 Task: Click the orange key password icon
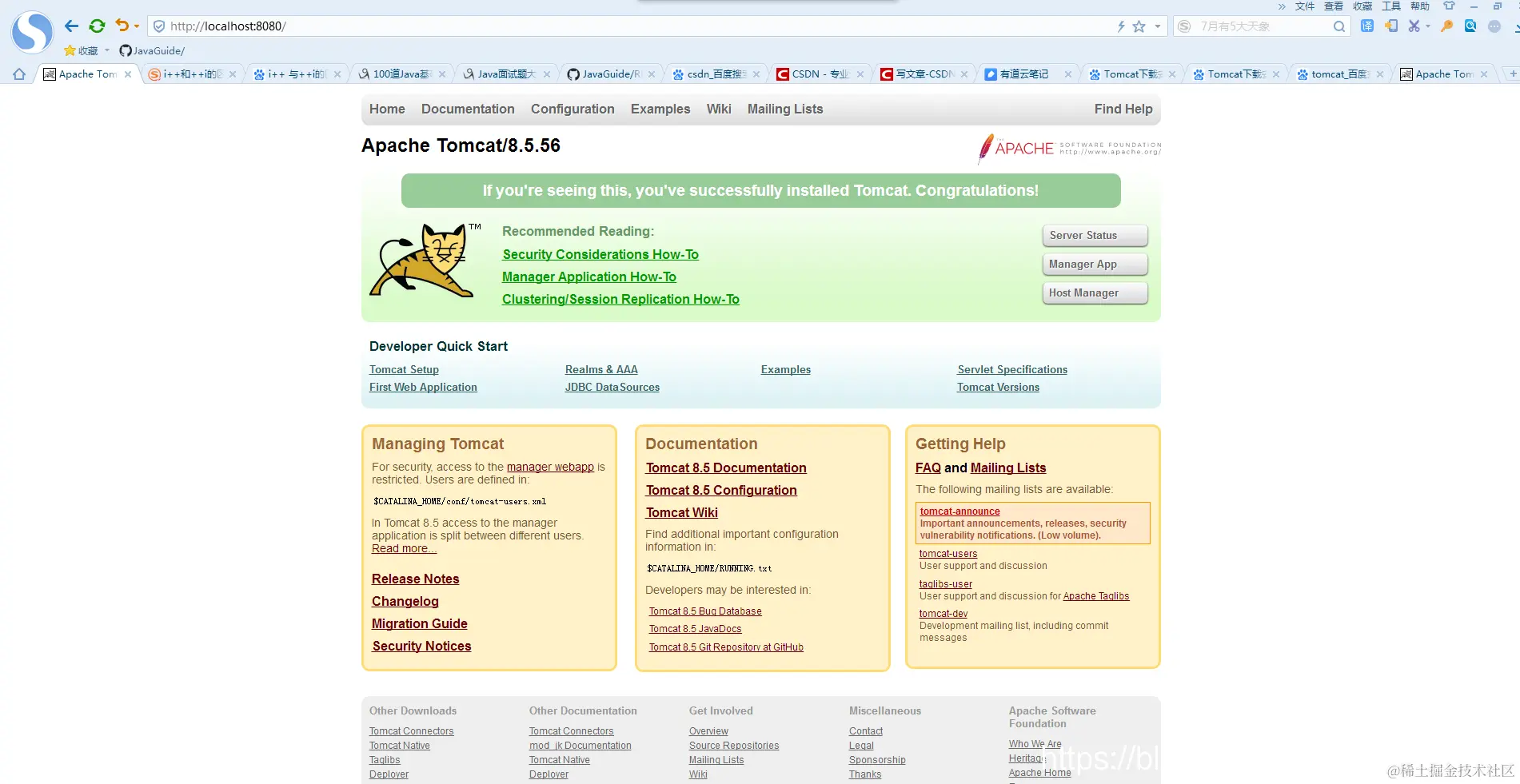click(1446, 26)
